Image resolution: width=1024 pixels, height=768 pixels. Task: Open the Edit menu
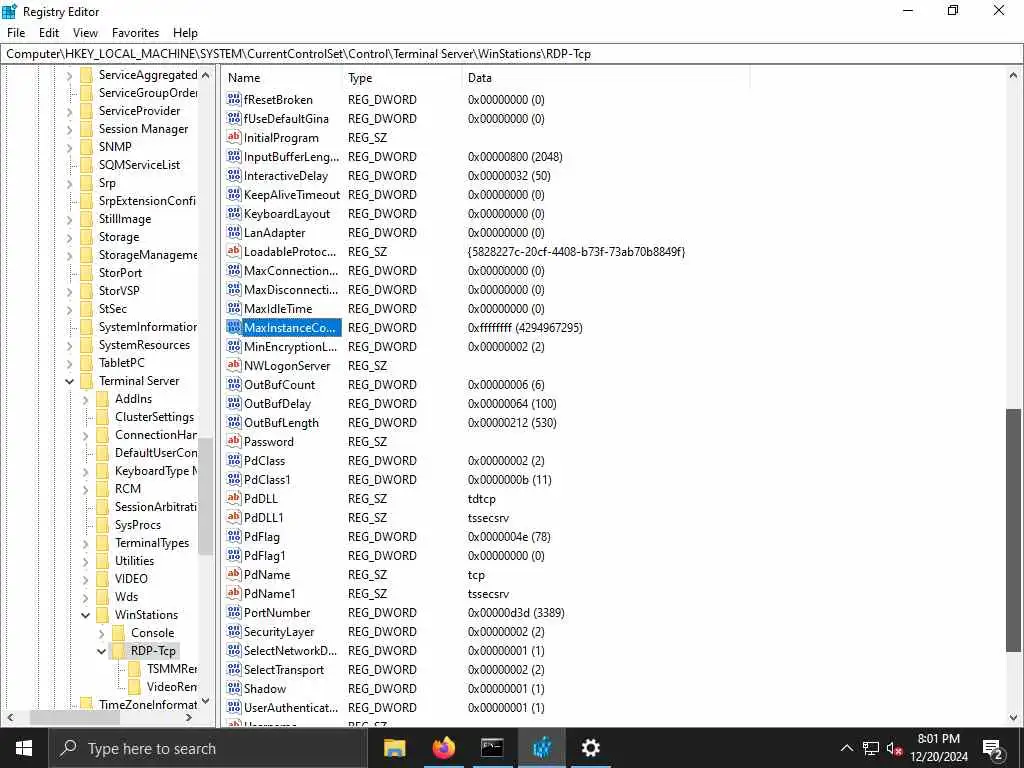click(49, 33)
